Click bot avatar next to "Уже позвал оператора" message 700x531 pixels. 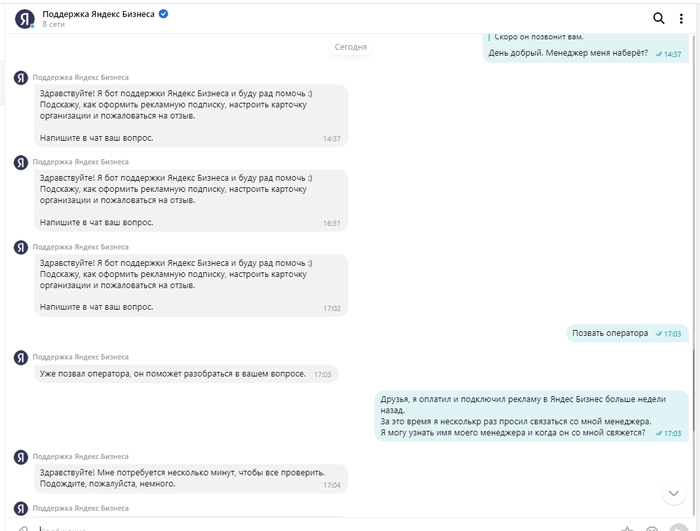tap(20, 357)
